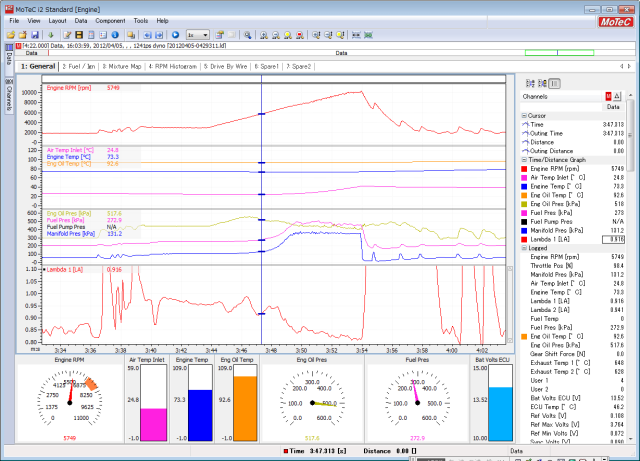Click the blue right arrow next icon
The width and height of the screenshot is (640, 461).
(159, 35)
